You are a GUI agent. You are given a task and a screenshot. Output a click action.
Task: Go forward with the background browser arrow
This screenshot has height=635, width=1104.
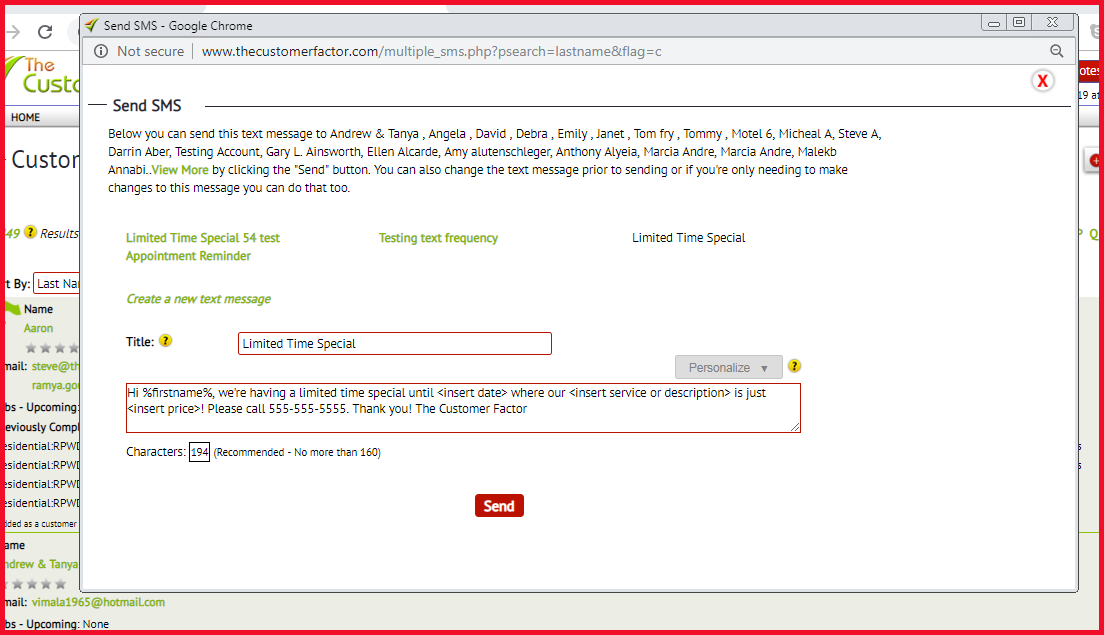coord(13,32)
